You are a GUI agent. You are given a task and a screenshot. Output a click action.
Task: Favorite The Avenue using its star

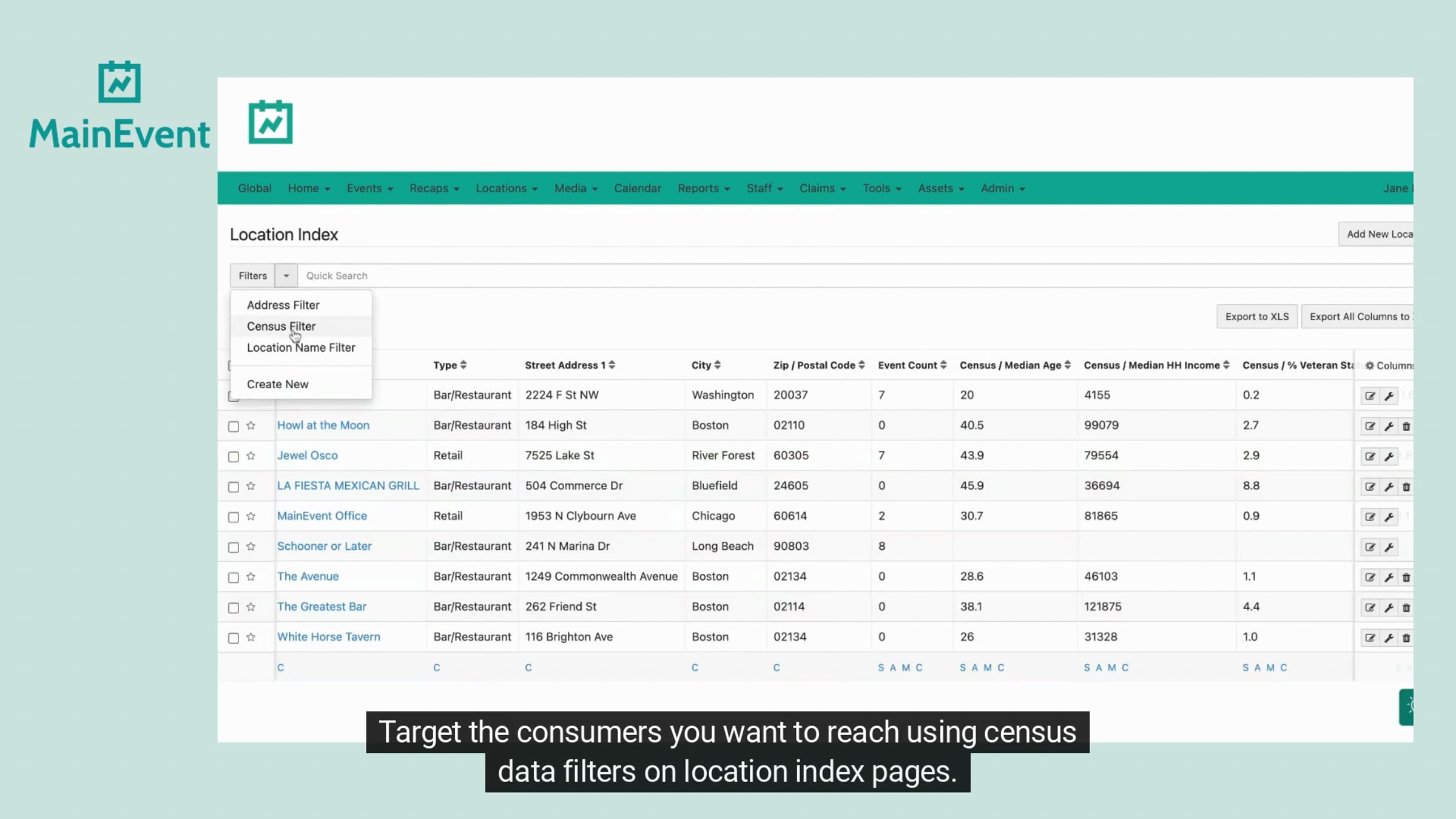251,576
